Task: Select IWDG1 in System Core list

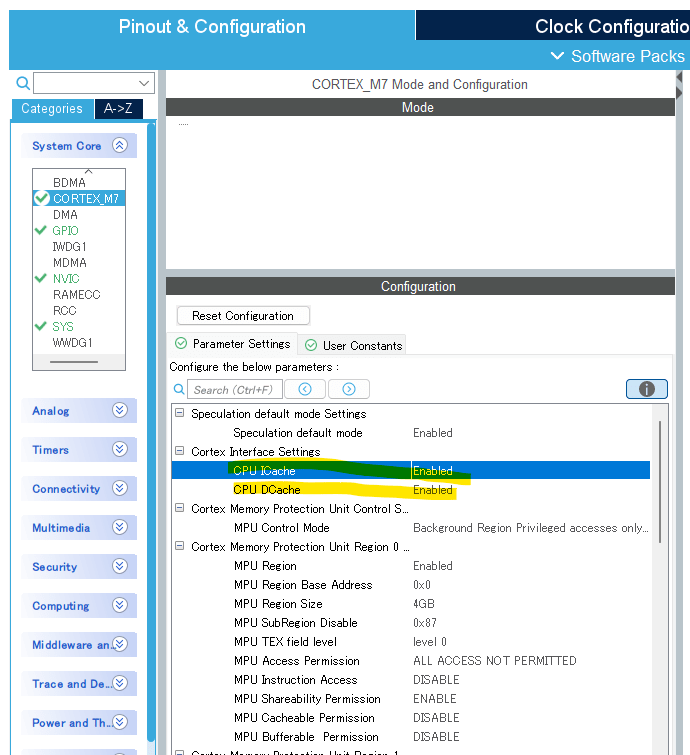Action: [x=70, y=247]
